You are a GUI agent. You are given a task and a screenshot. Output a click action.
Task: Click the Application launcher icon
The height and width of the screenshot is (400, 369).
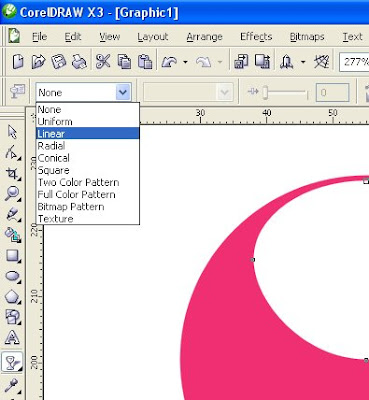coord(287,62)
